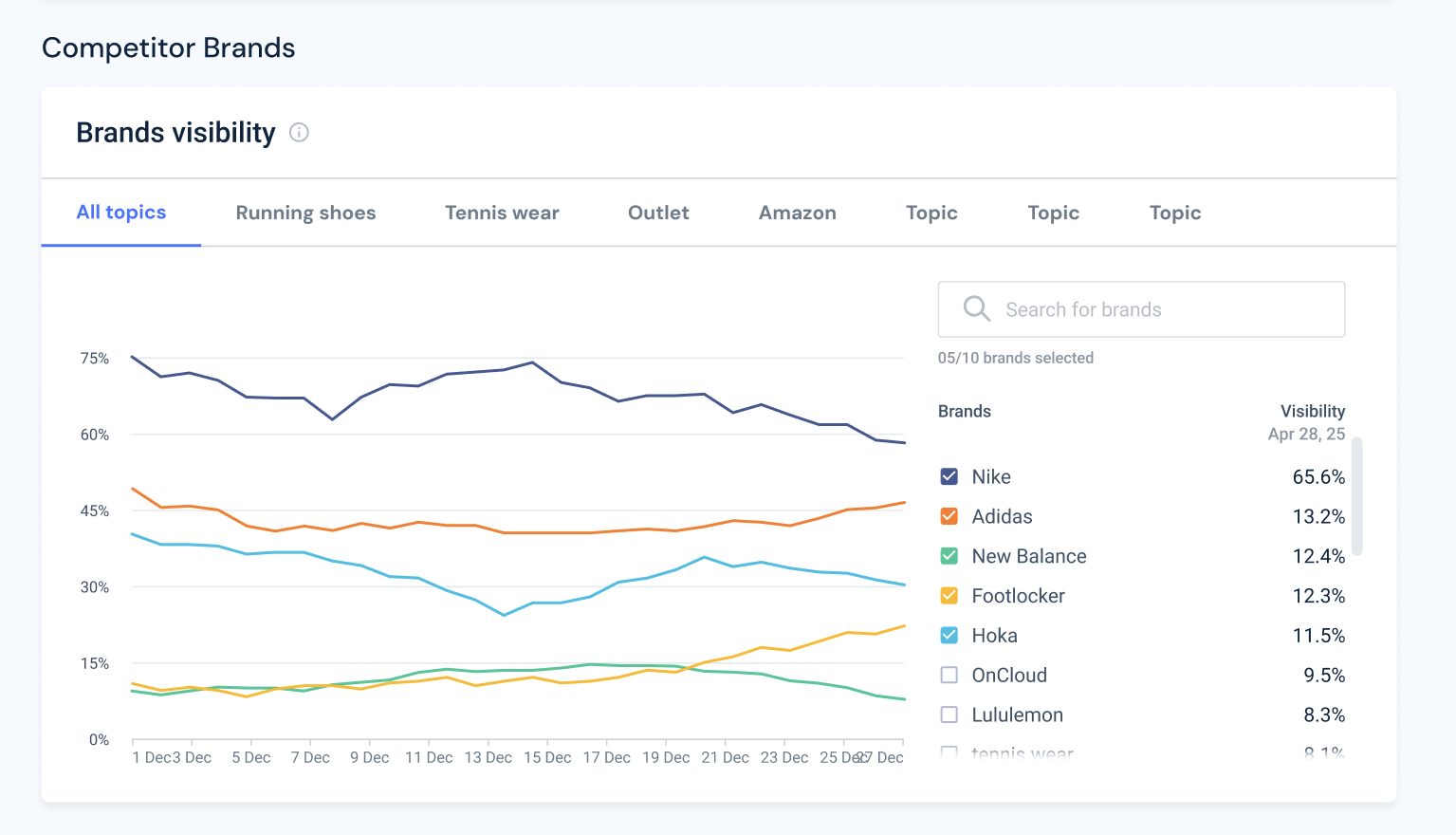Screen dimensions: 1456x835
Task: Switch to the Running shoes tab
Action: tap(305, 213)
